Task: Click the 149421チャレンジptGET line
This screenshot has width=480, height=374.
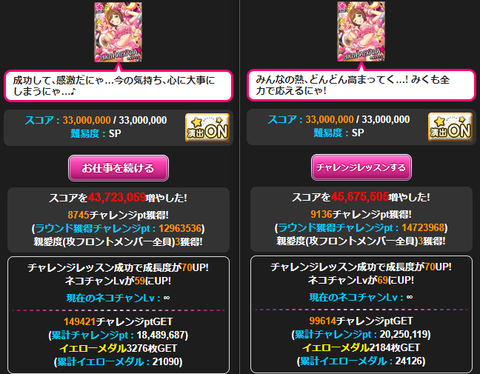Action: click(x=118, y=322)
